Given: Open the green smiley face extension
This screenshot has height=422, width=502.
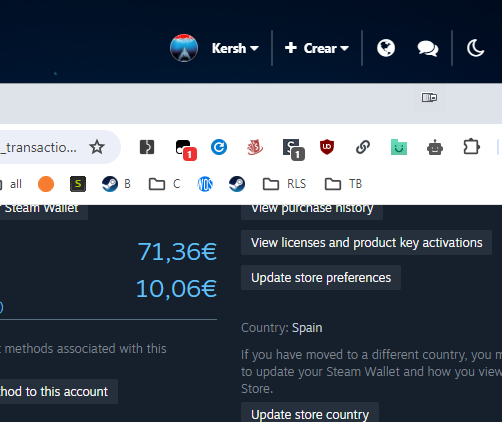Looking at the screenshot, I should tap(399, 147).
